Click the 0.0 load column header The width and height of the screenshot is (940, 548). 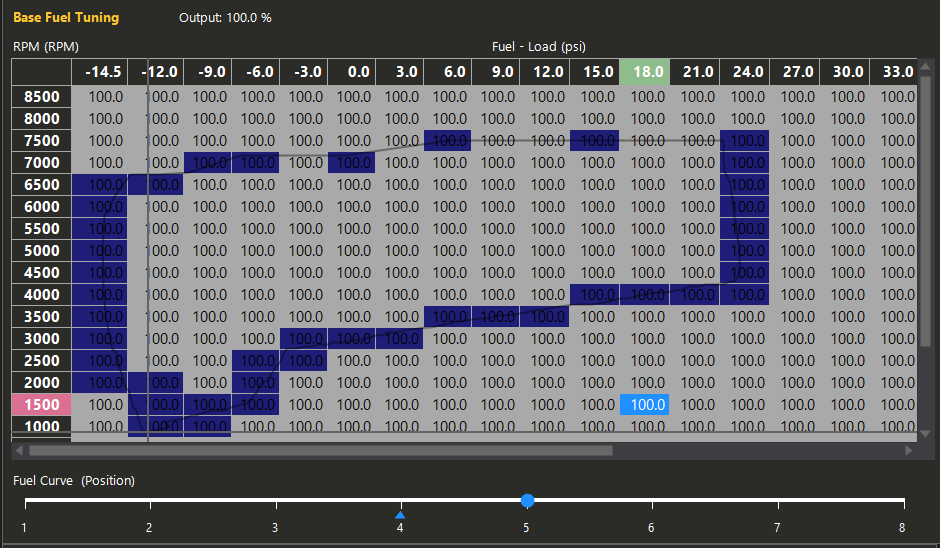[x=351, y=72]
